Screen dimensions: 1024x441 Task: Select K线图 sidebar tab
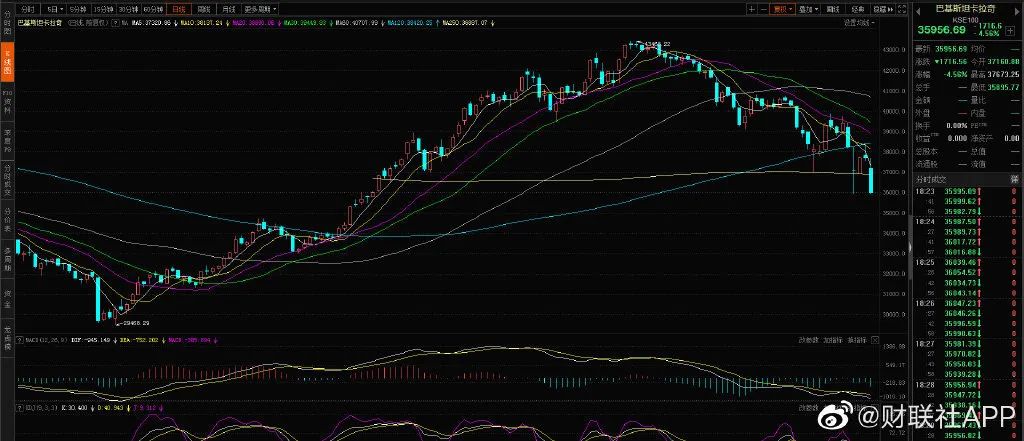click(7, 62)
